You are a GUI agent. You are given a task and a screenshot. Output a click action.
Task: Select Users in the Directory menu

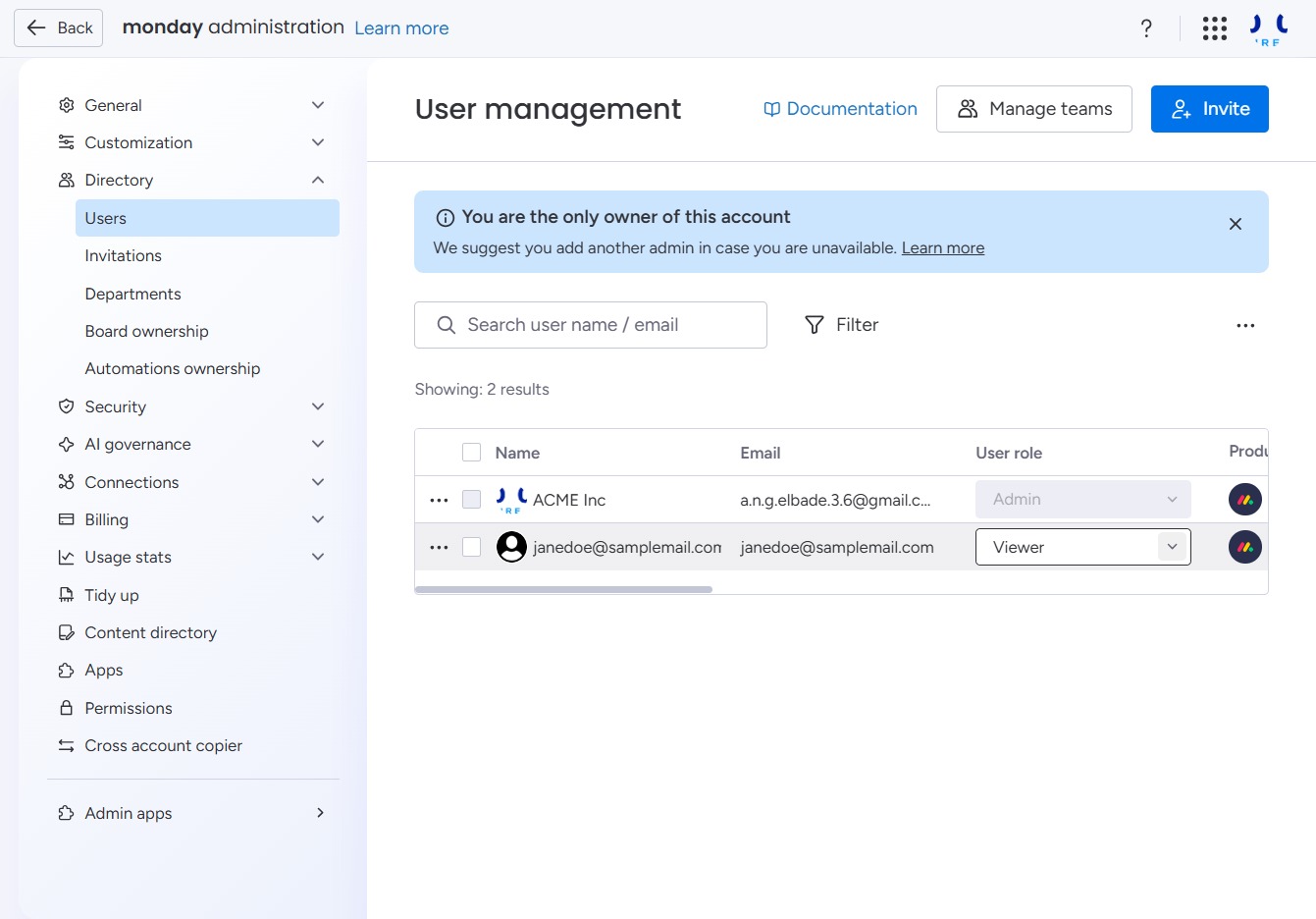coord(207,218)
